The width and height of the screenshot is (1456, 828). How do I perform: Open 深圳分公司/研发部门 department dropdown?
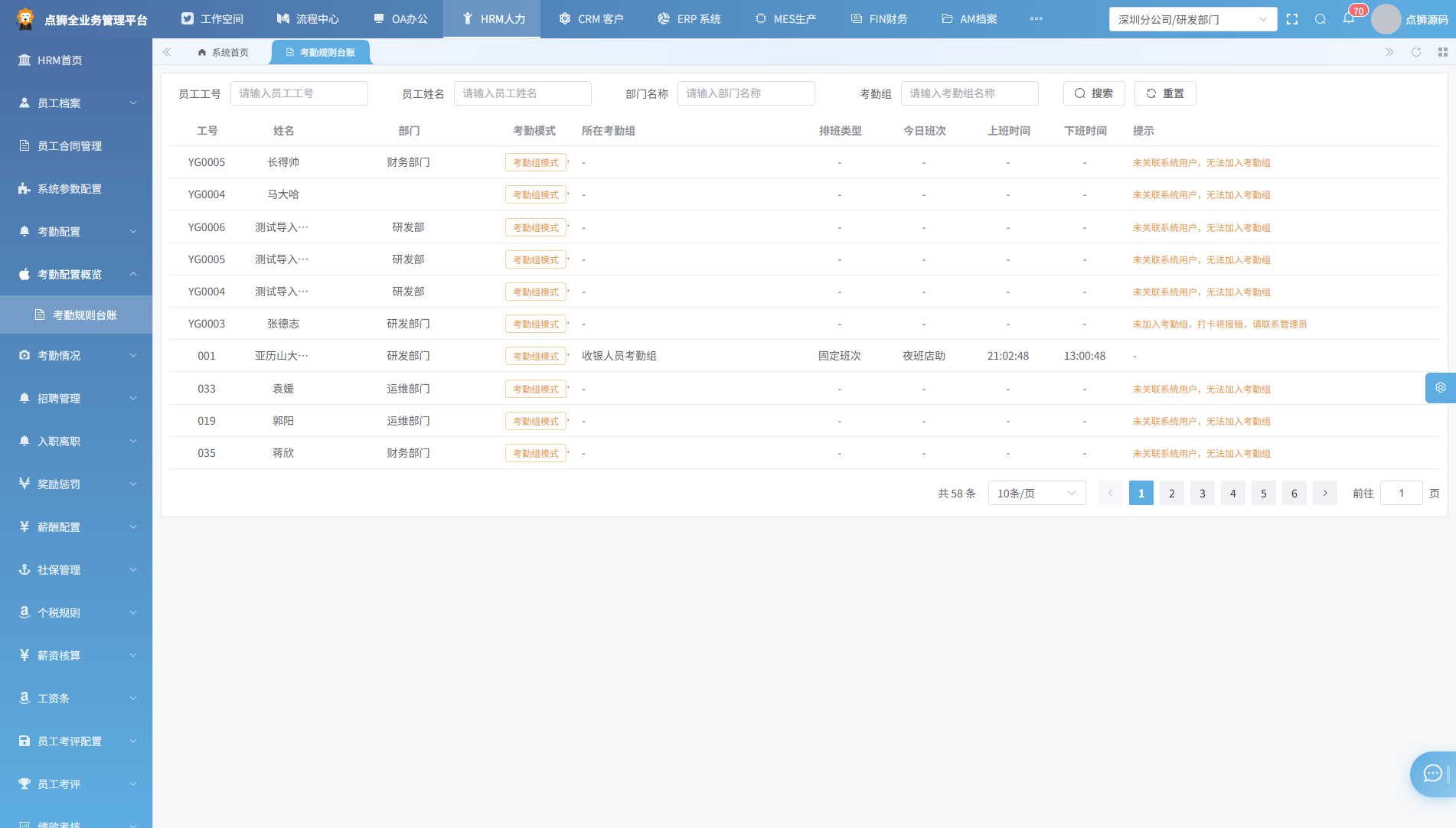click(1193, 19)
